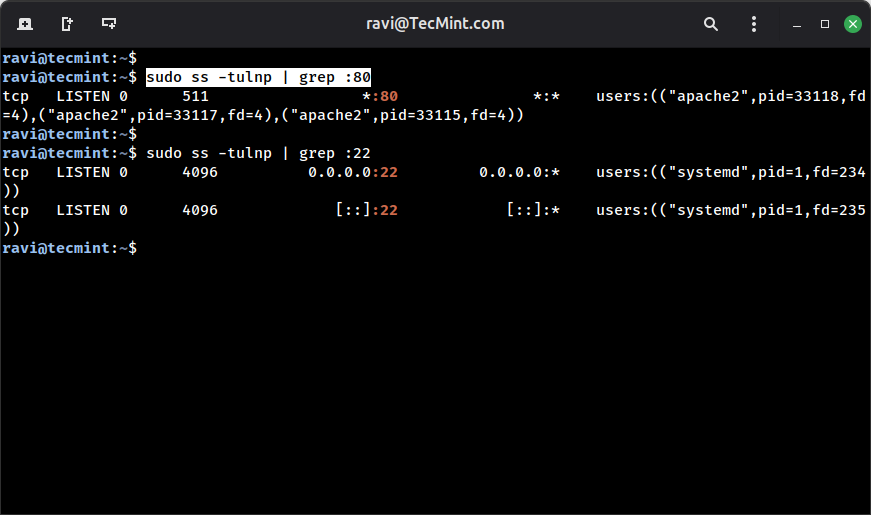Viewport: 871px width, 515px height.
Task: Maximize the terminal window
Action: click(825, 24)
